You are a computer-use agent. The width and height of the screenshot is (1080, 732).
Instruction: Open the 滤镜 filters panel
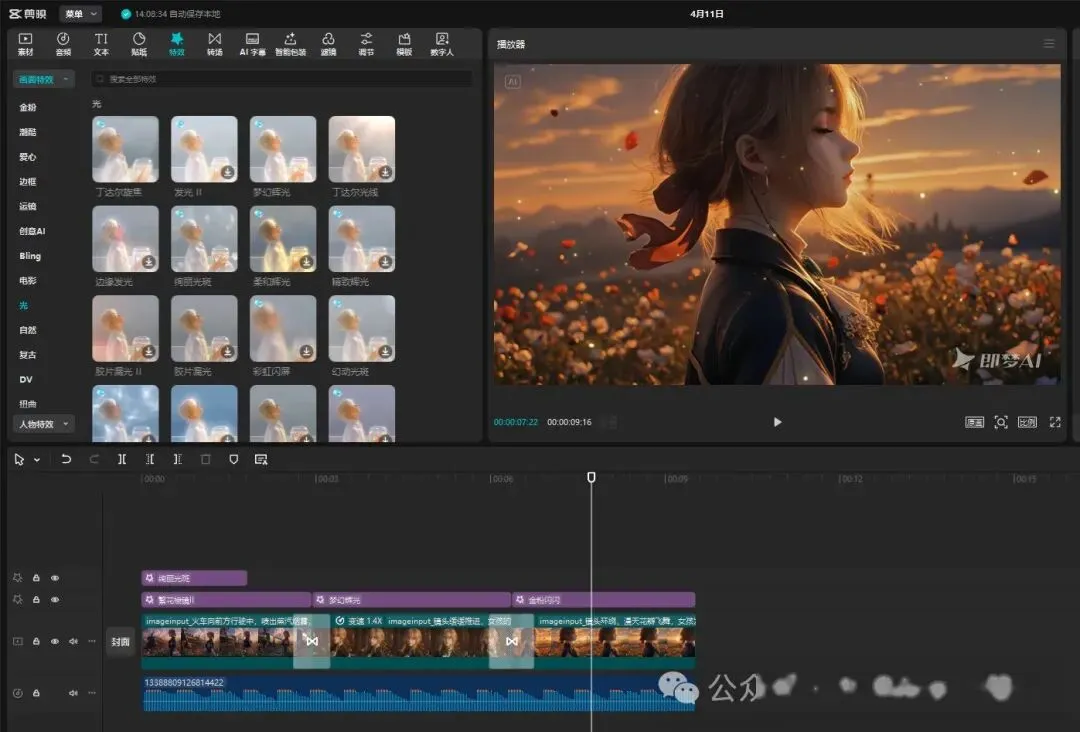pos(328,43)
